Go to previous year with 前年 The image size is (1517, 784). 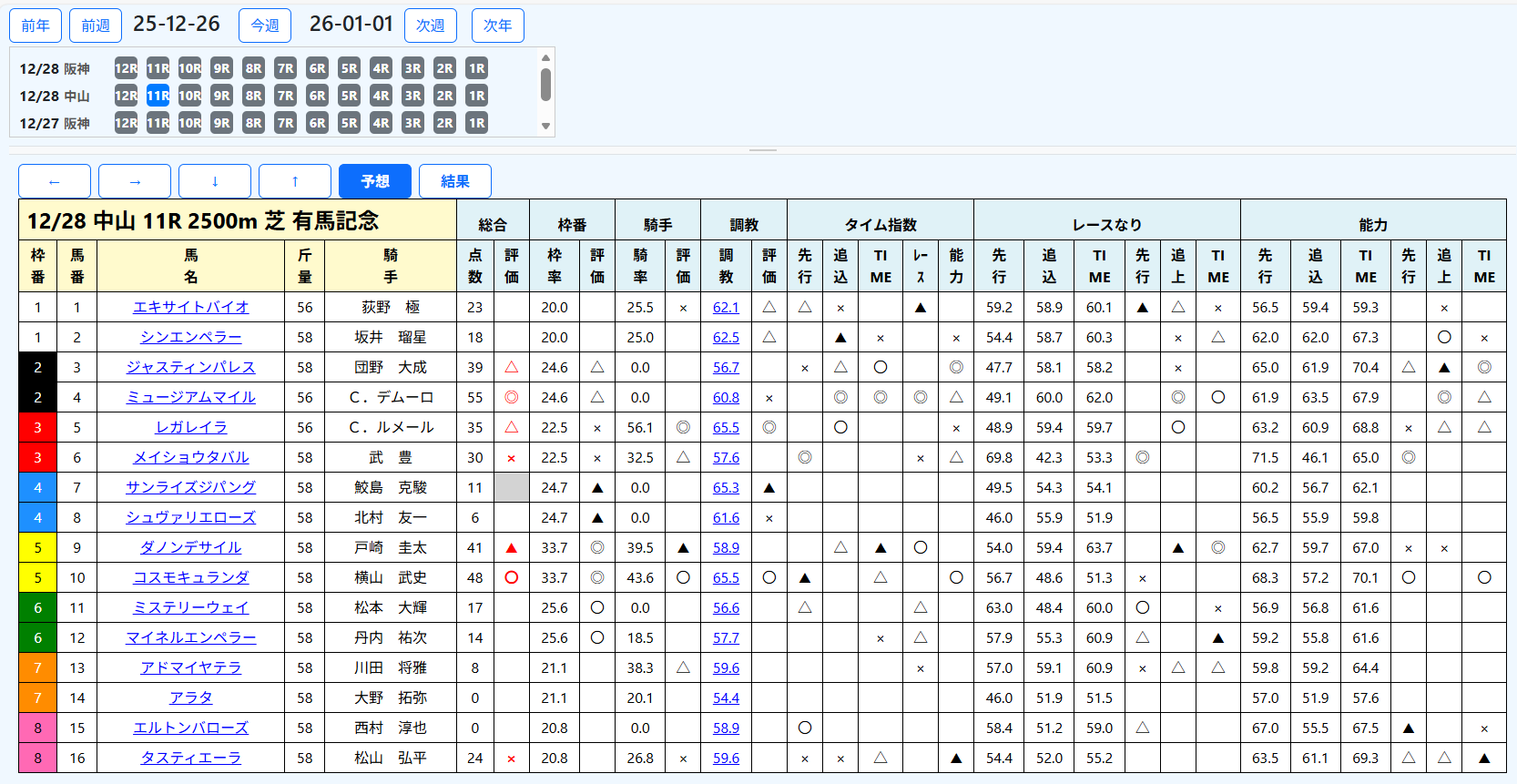pyautogui.click(x=36, y=25)
